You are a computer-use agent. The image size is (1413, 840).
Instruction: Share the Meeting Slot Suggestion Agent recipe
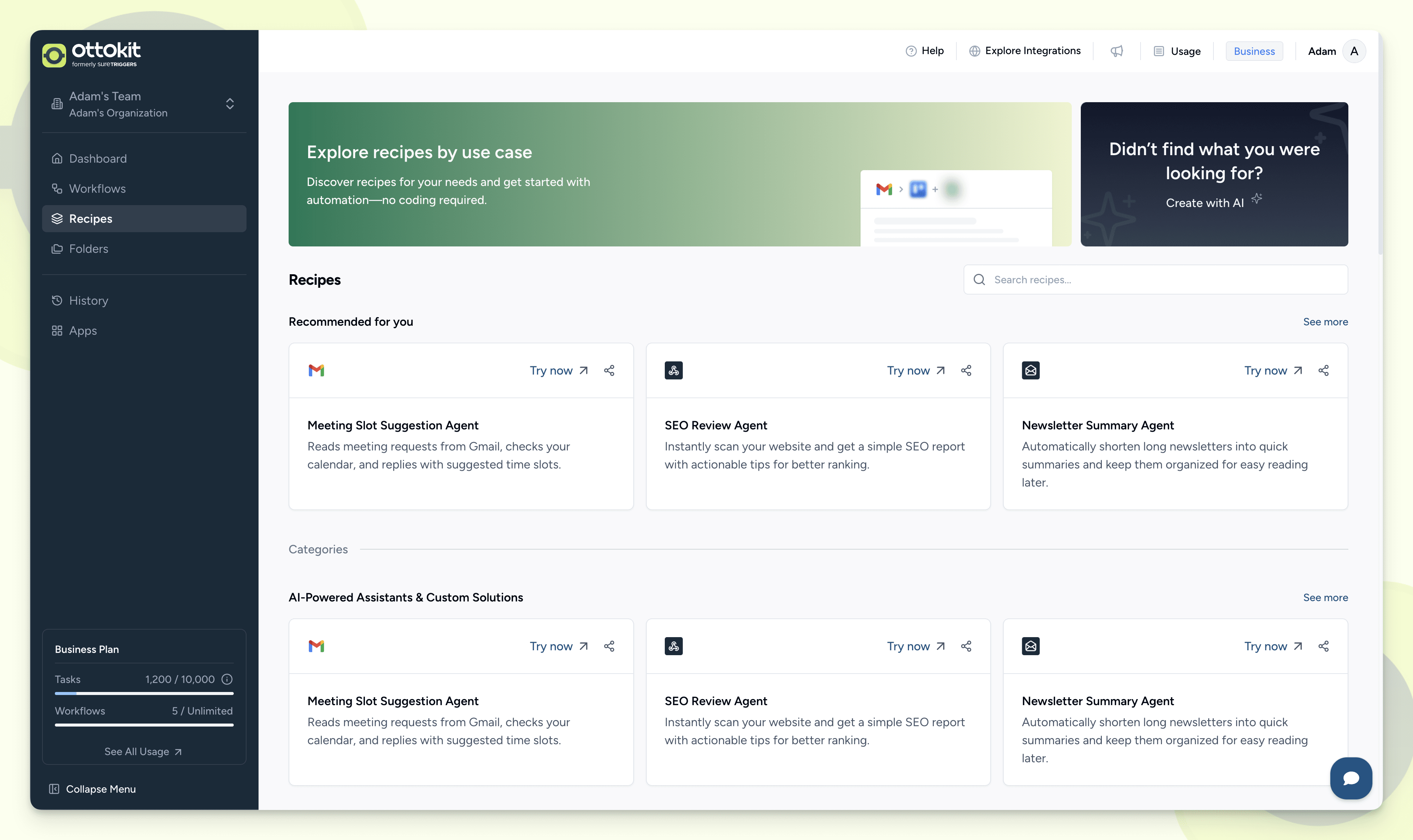tap(609, 370)
